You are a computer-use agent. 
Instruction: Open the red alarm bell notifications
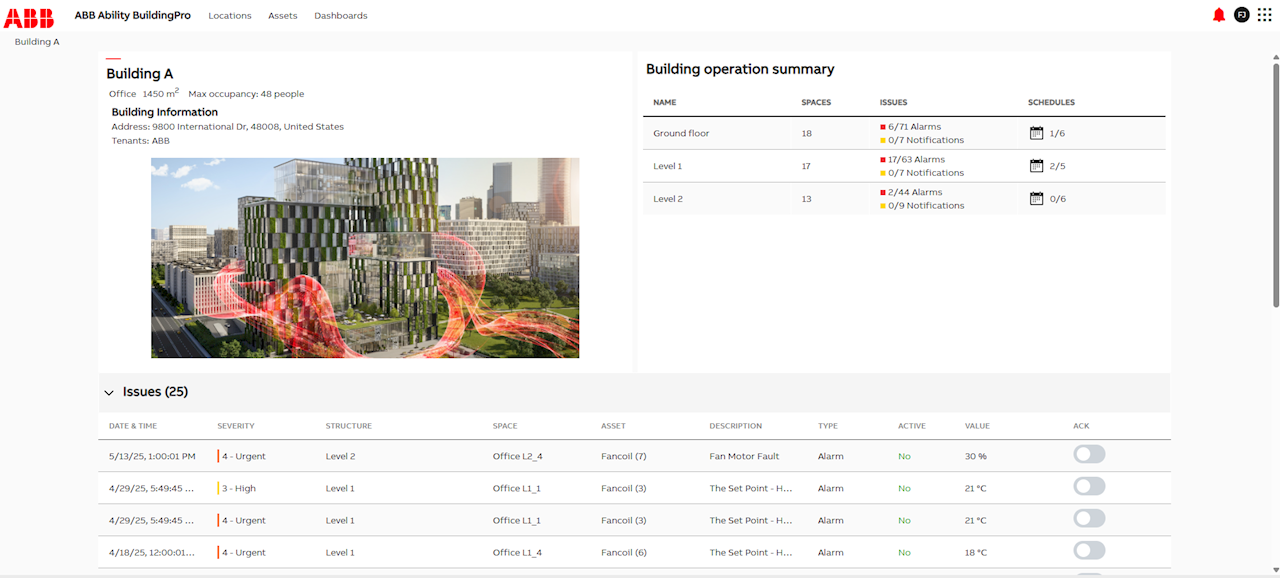[x=1218, y=15]
